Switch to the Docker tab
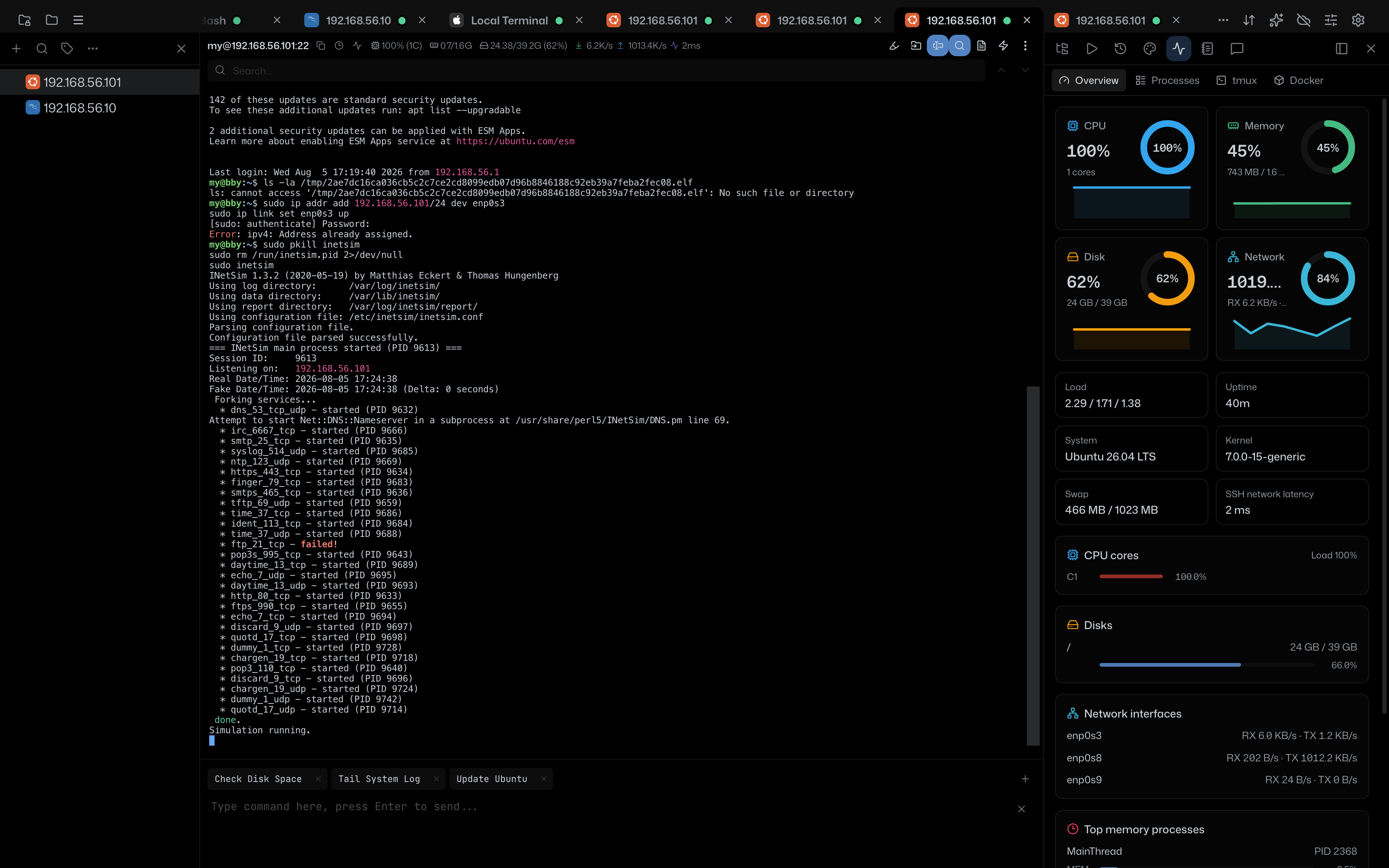 point(1299,80)
